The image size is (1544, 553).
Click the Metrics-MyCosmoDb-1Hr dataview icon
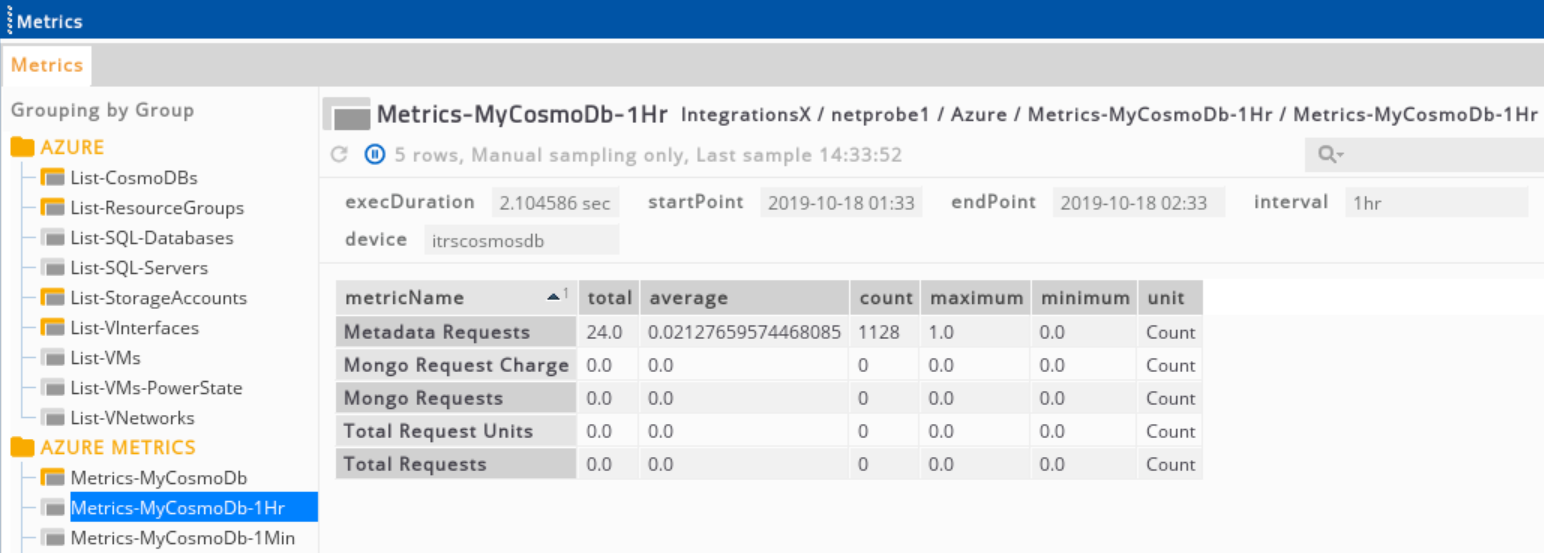pos(53,508)
